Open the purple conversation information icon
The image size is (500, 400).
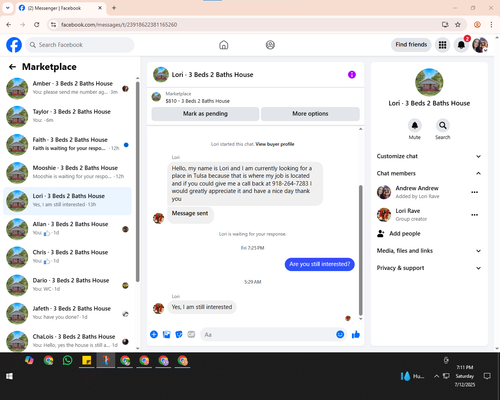(x=352, y=75)
